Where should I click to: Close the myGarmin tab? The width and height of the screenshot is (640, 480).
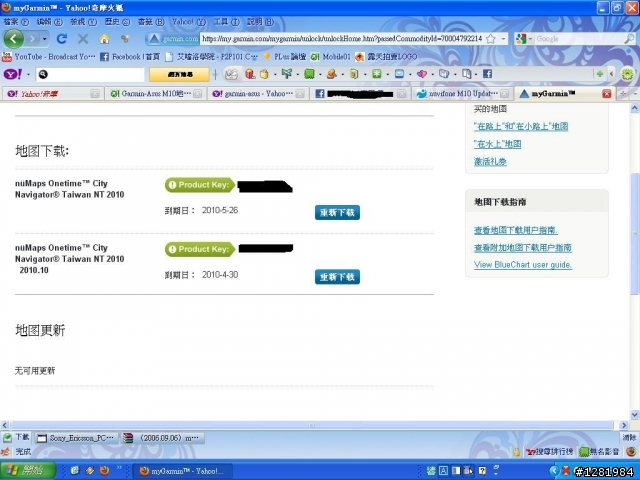coord(607,94)
